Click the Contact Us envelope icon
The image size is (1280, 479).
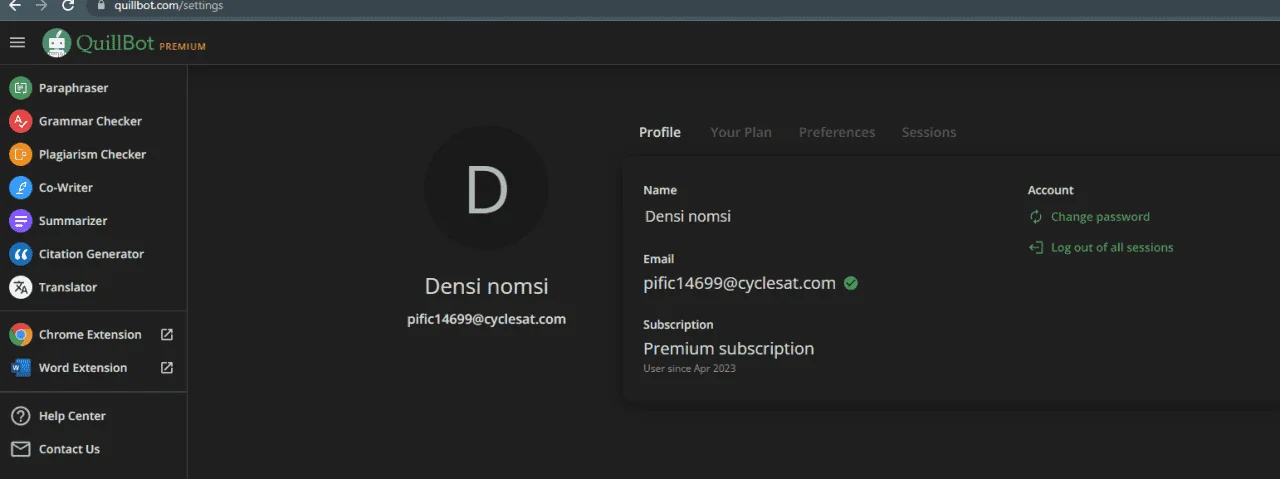tap(20, 449)
